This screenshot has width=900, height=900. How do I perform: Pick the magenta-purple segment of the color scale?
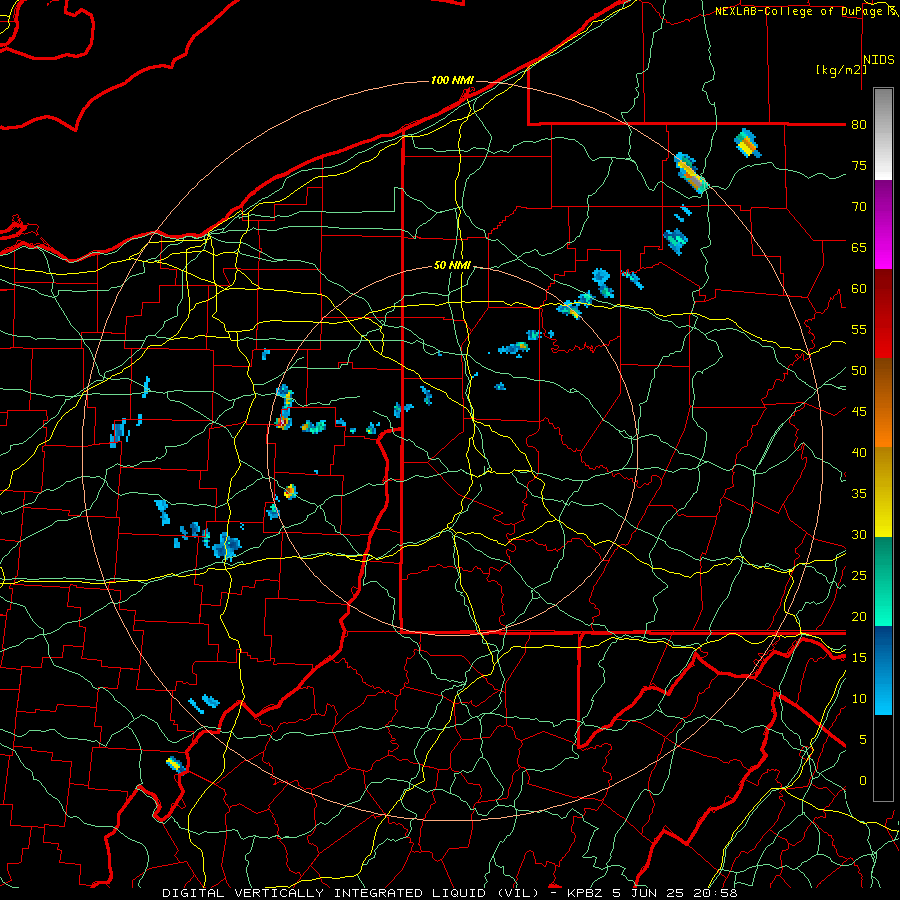tap(883, 225)
